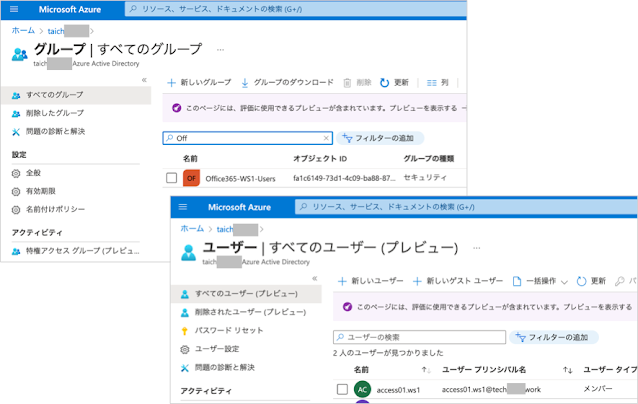This screenshot has width=638, height=404.
Task: Expand 一括操作 dropdown
Action: pyautogui.click(x=540, y=281)
